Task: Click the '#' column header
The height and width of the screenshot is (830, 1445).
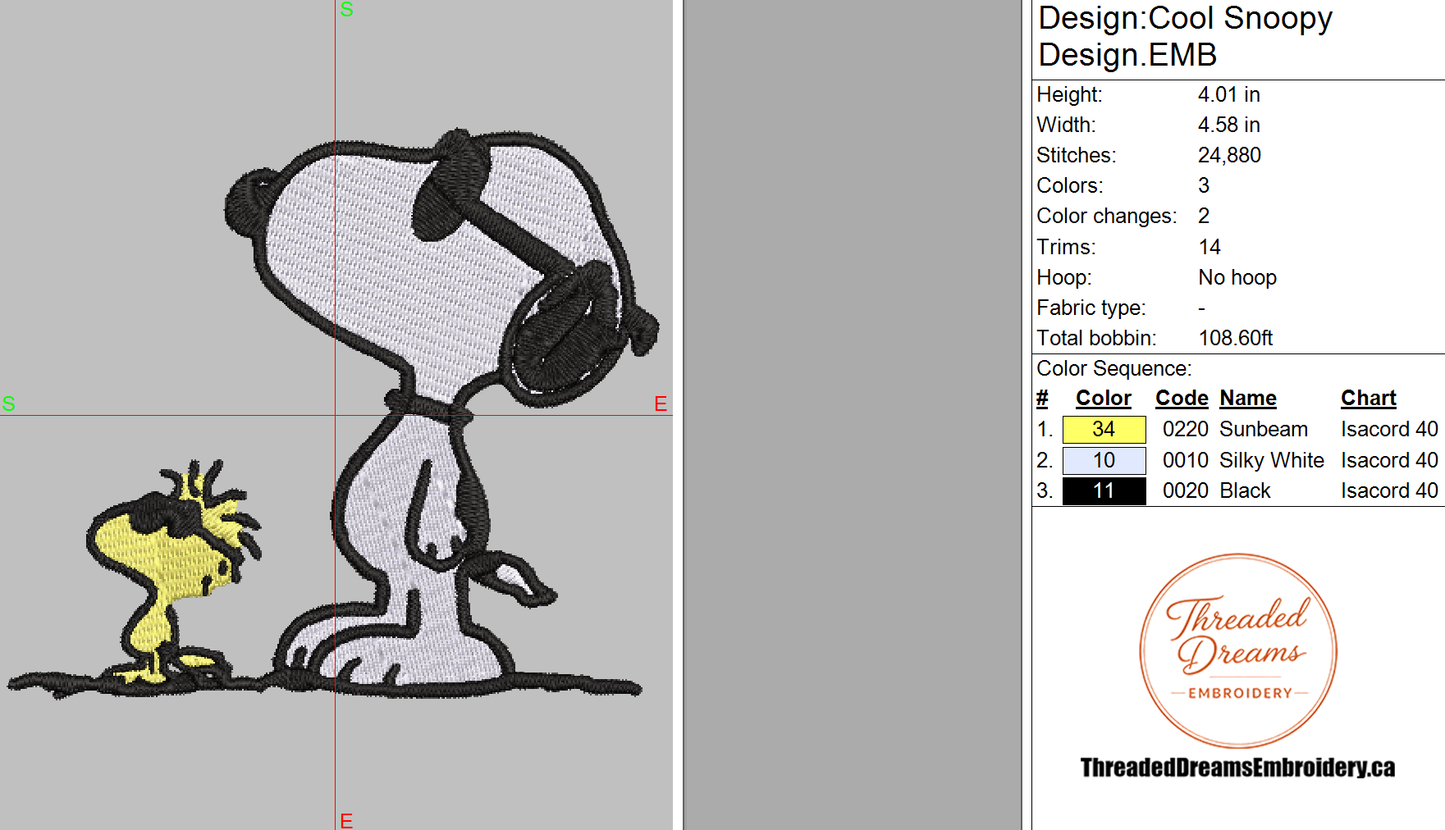Action: click(x=1042, y=398)
